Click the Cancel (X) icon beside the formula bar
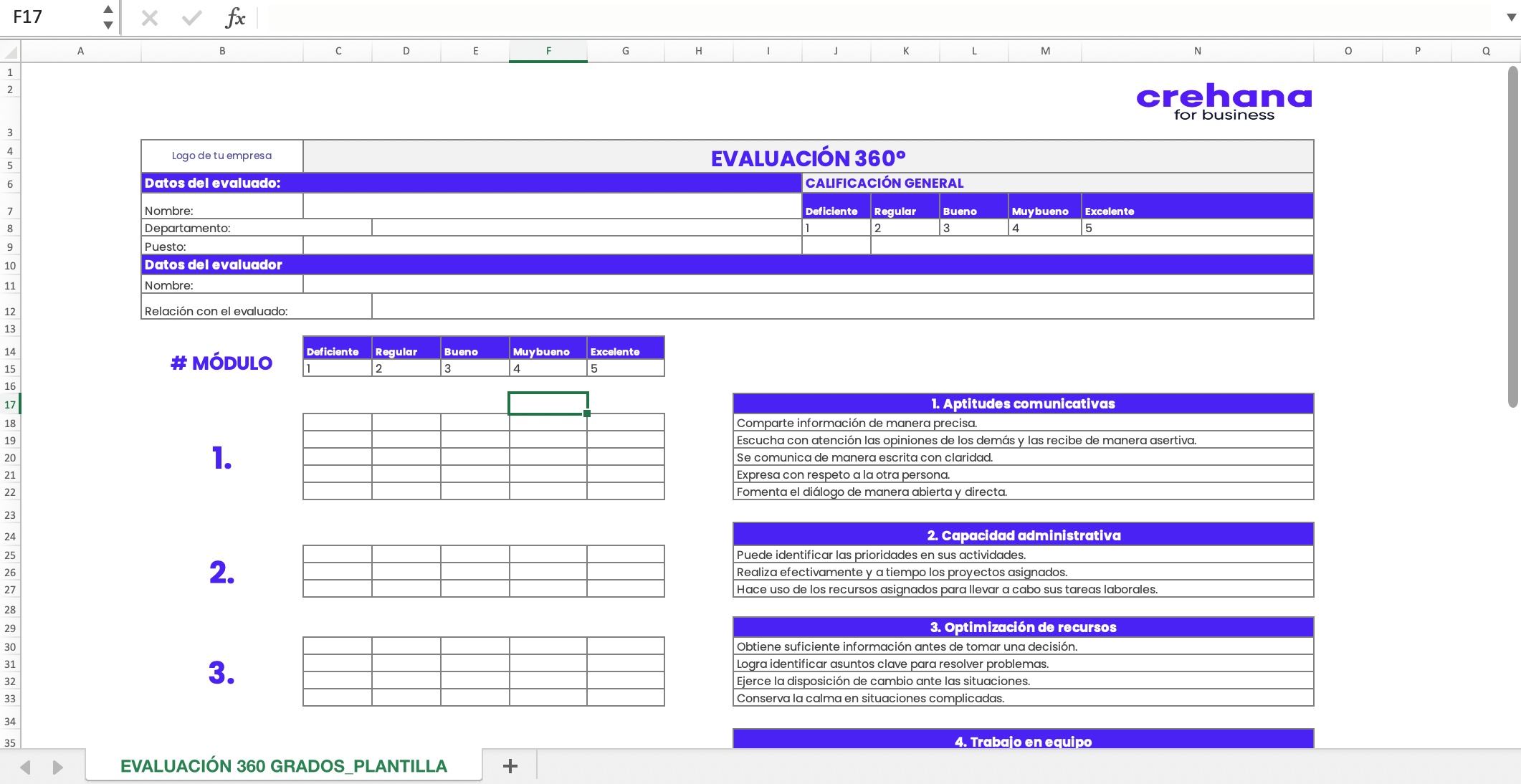The height and width of the screenshot is (784, 1521). tap(150, 18)
